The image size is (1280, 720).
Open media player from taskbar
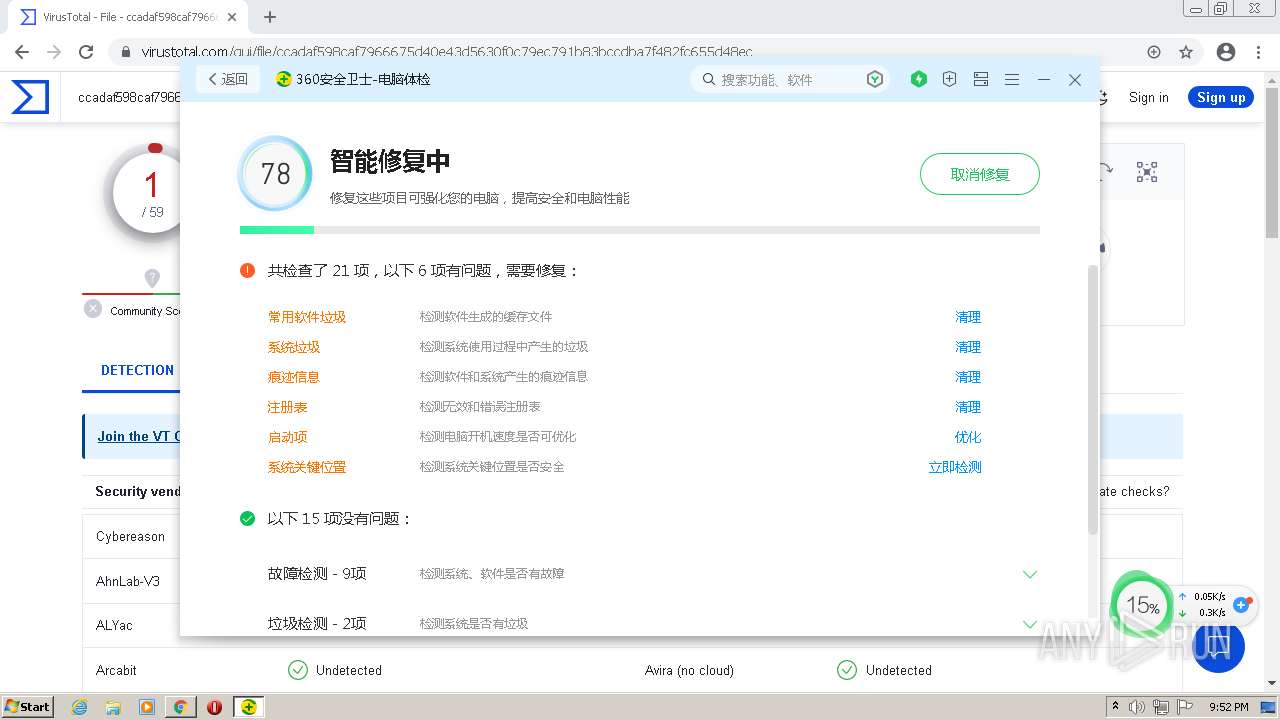pyautogui.click(x=147, y=707)
